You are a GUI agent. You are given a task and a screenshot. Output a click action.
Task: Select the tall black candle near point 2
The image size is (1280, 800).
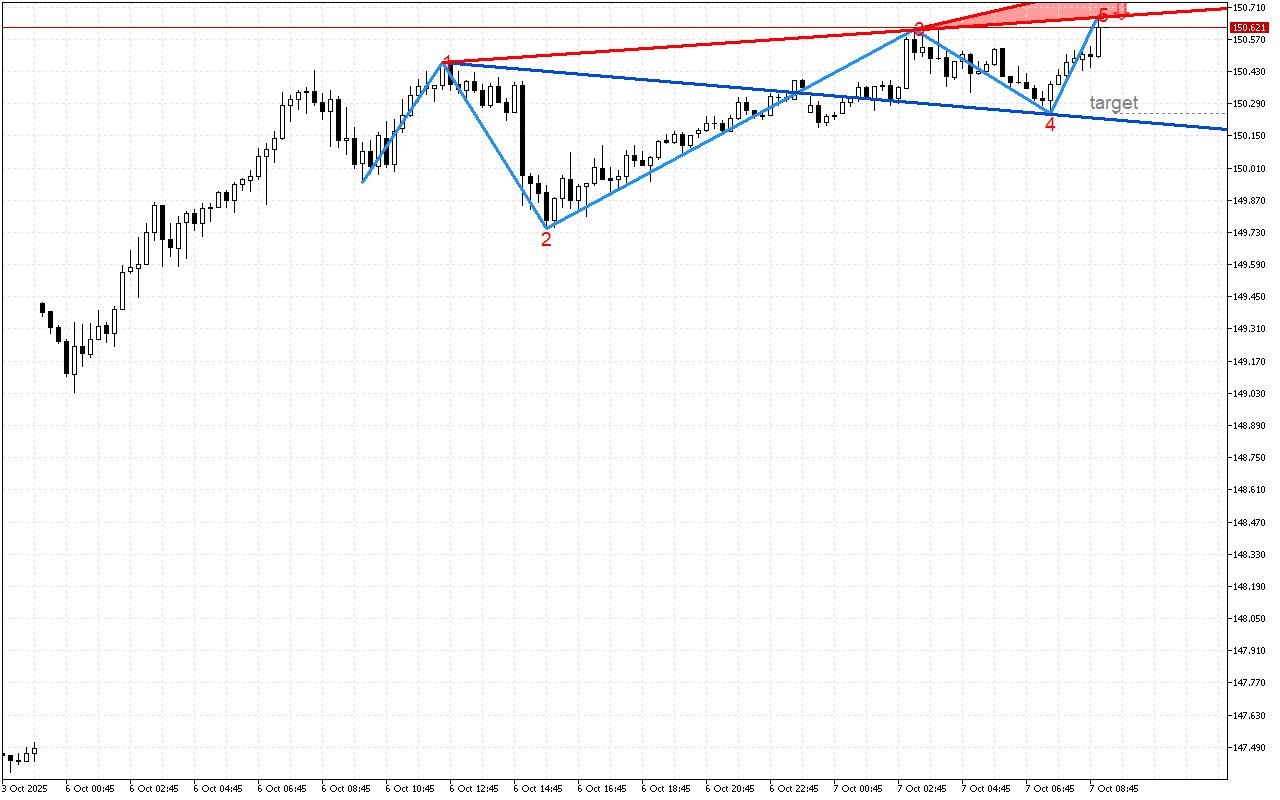pos(522,130)
